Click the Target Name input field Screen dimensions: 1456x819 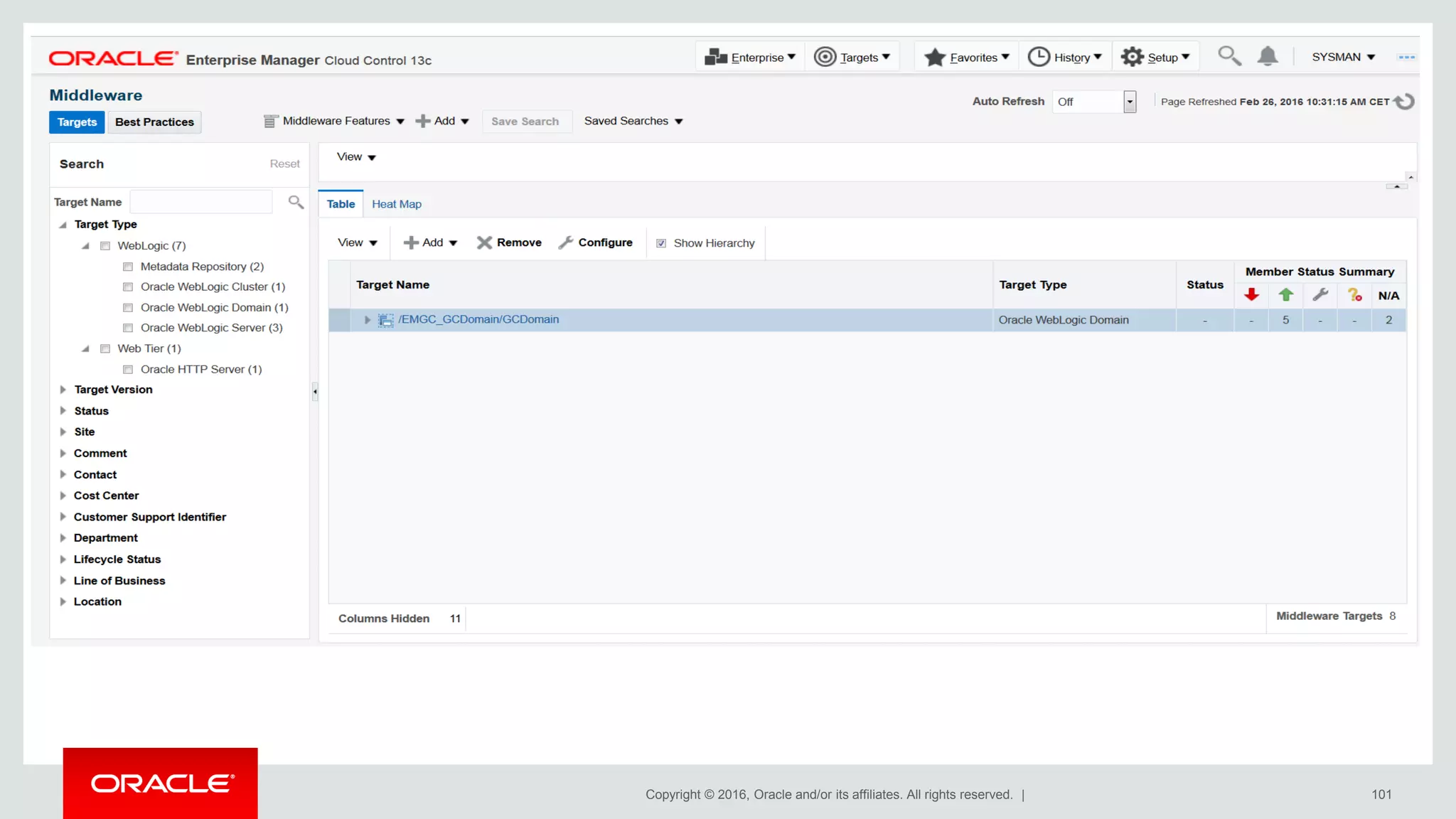coord(201,203)
